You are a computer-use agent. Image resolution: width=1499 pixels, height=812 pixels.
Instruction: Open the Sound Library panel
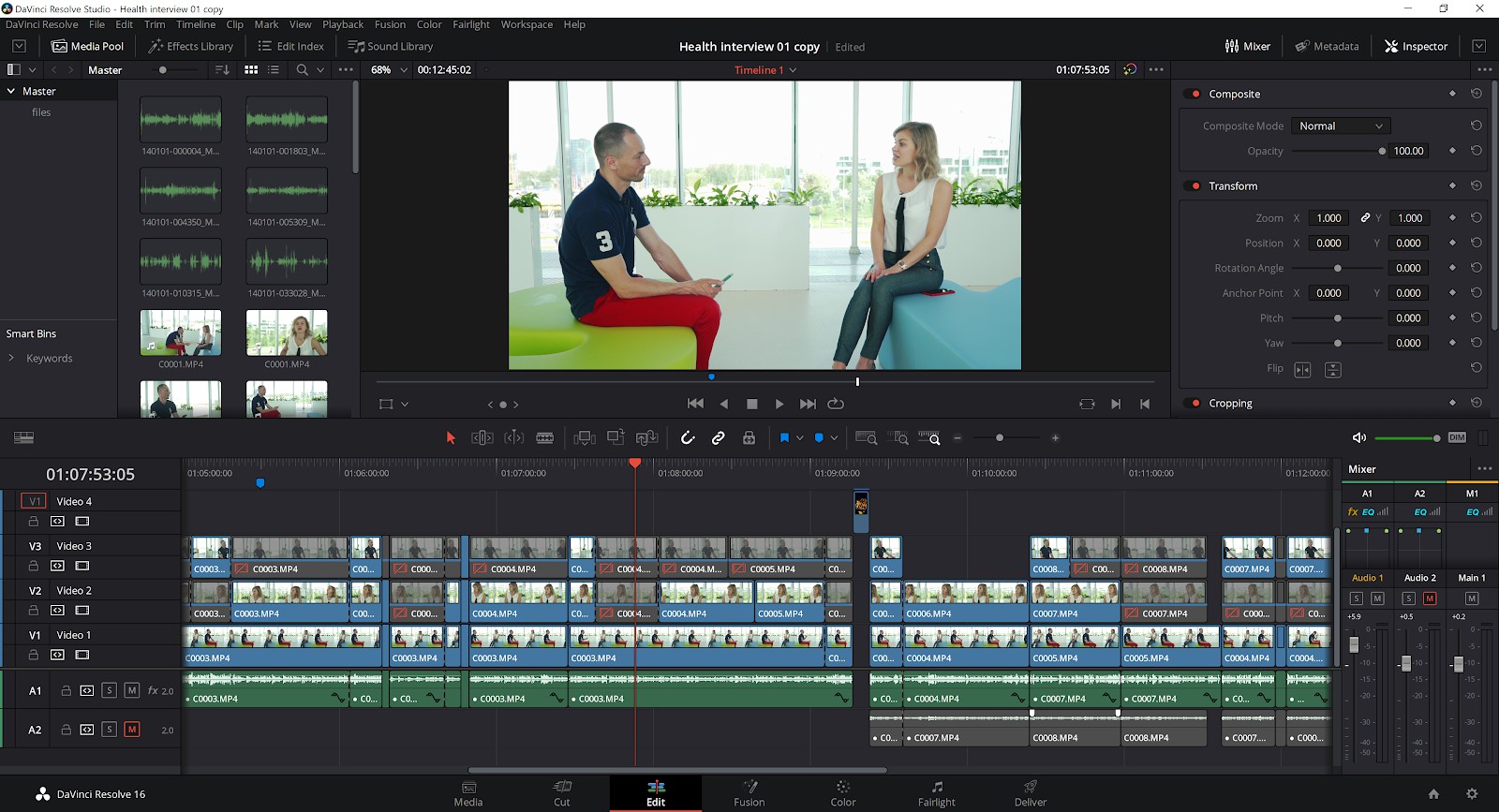coord(391,46)
